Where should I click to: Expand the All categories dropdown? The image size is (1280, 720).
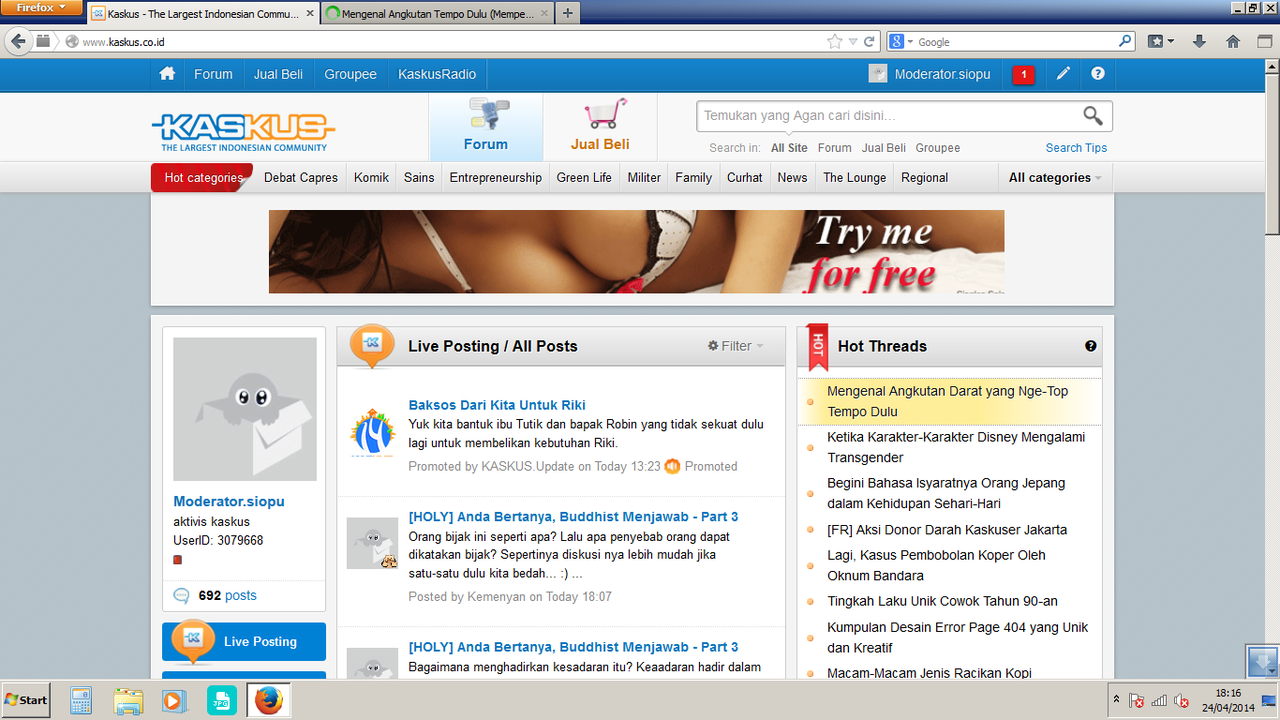[1055, 178]
